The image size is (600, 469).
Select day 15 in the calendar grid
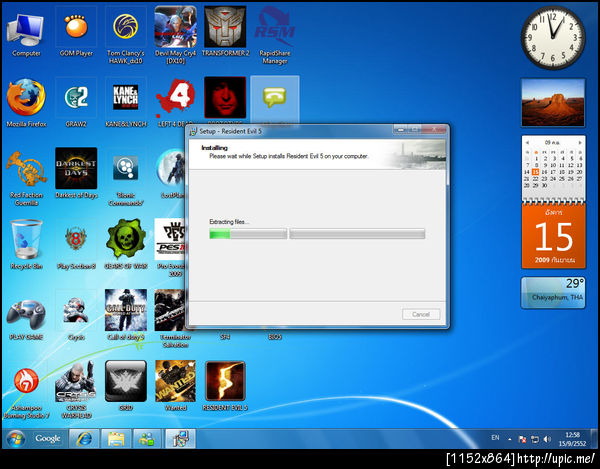tap(535, 172)
